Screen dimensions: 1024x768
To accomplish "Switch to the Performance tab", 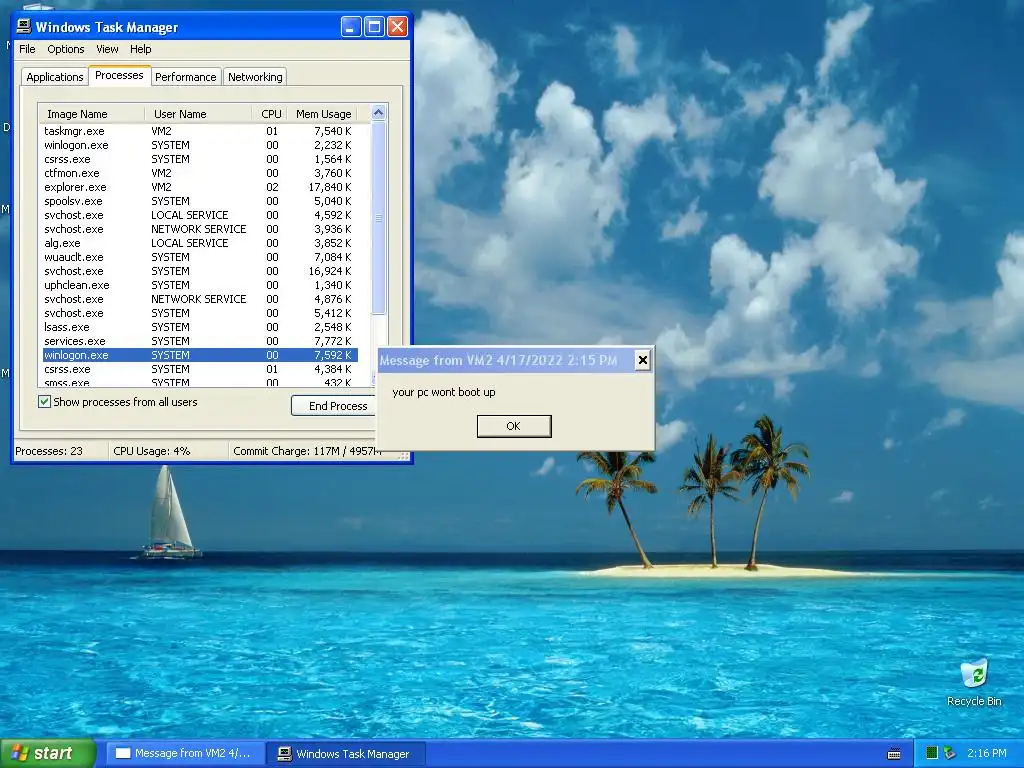I will pyautogui.click(x=185, y=77).
